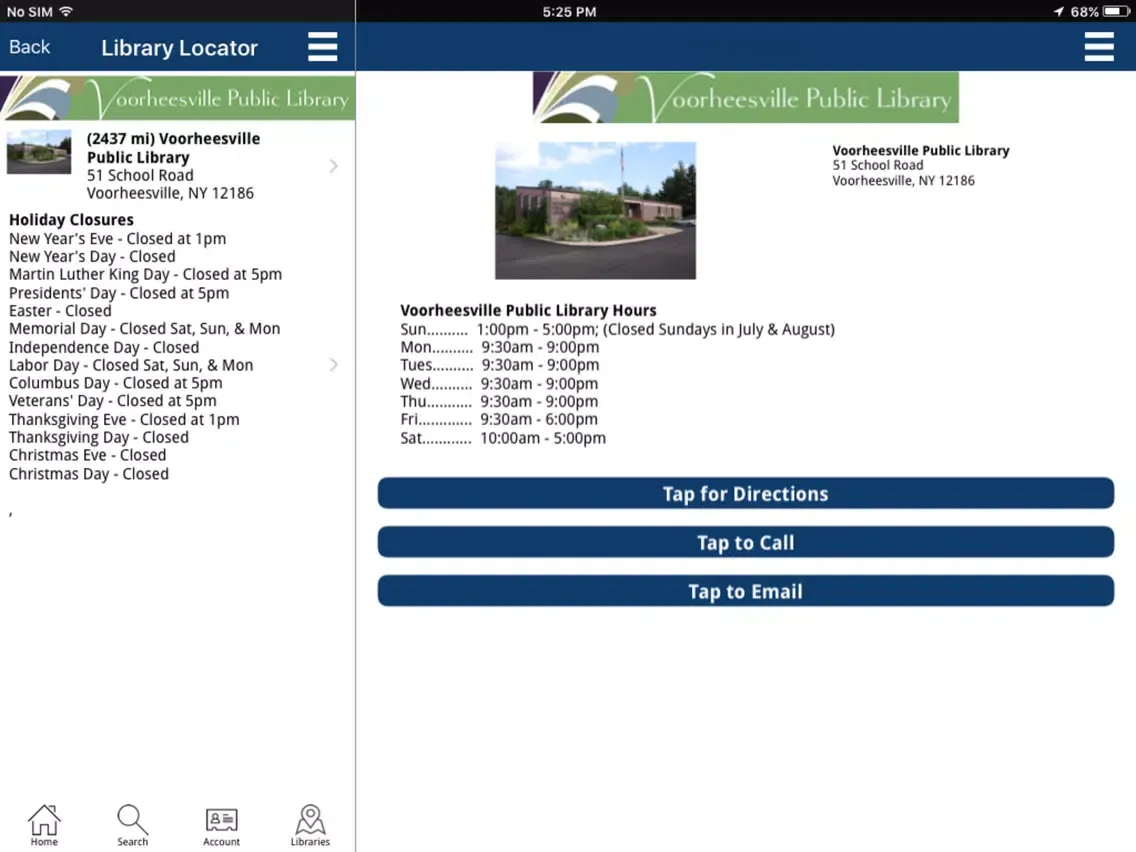Viewport: 1136px width, 852px height.
Task: Select the Libraries tab
Action: click(x=310, y=825)
